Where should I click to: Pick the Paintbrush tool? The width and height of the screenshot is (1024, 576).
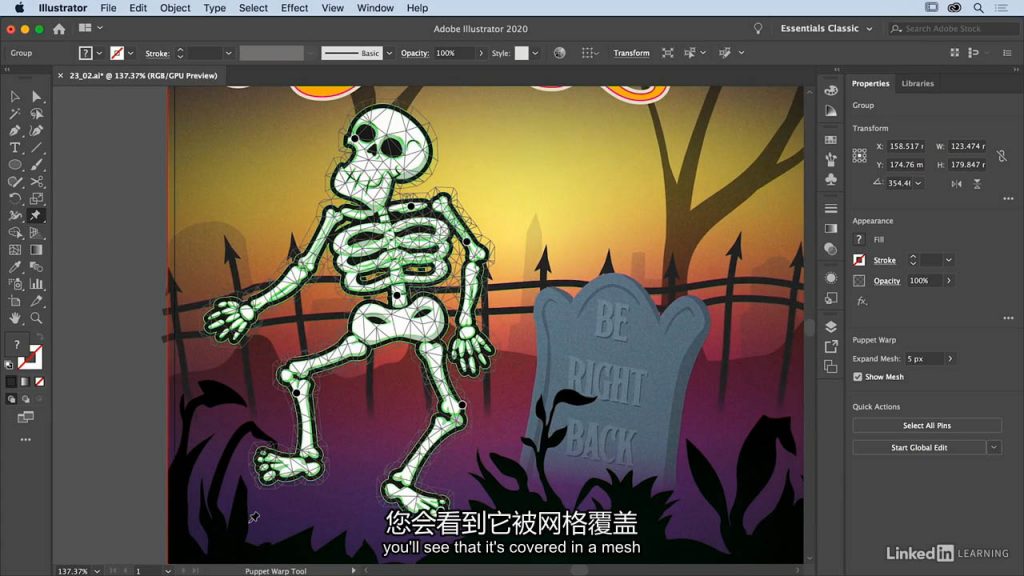[37, 165]
